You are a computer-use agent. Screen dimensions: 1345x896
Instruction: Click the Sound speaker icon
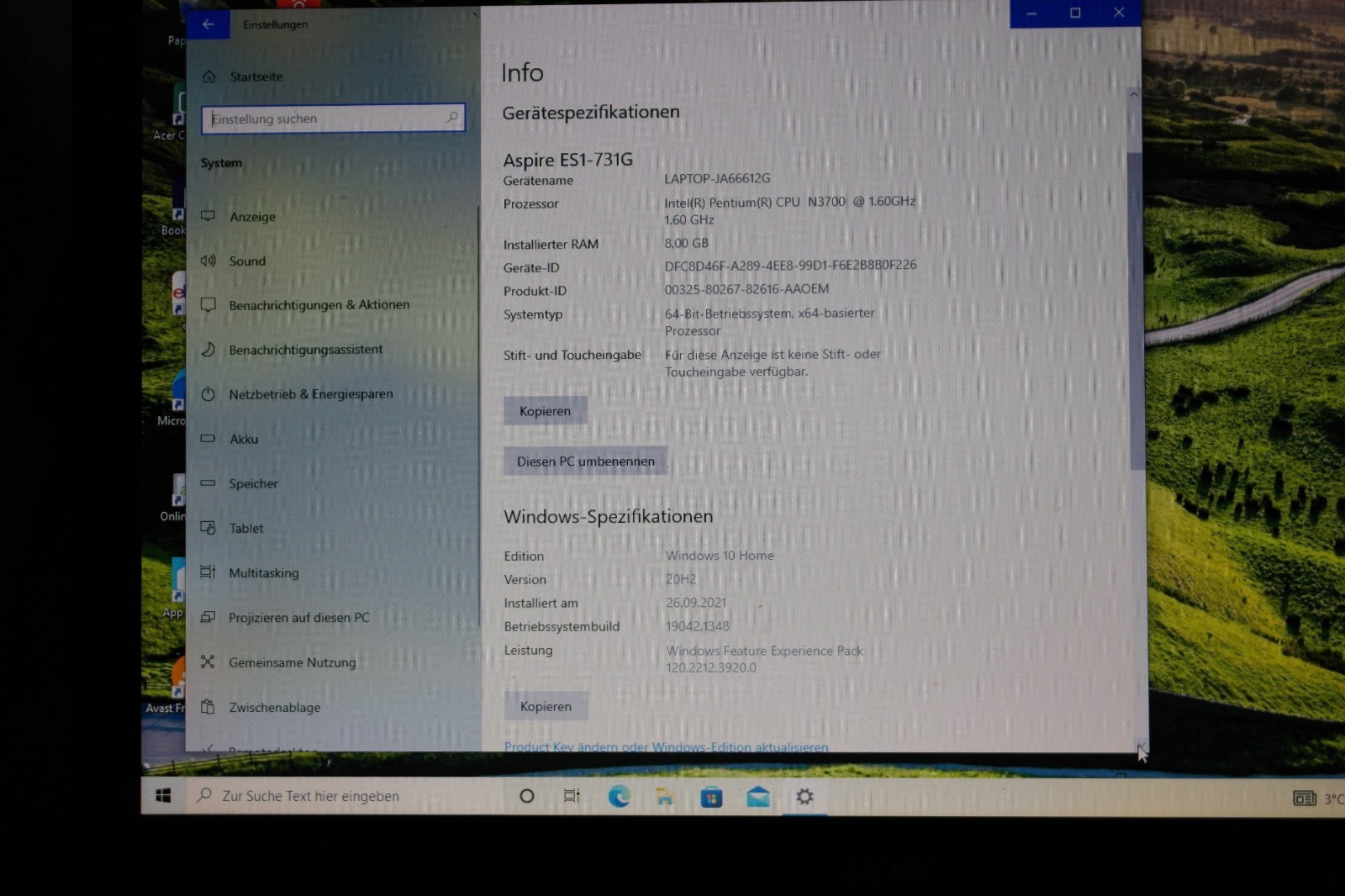(208, 261)
